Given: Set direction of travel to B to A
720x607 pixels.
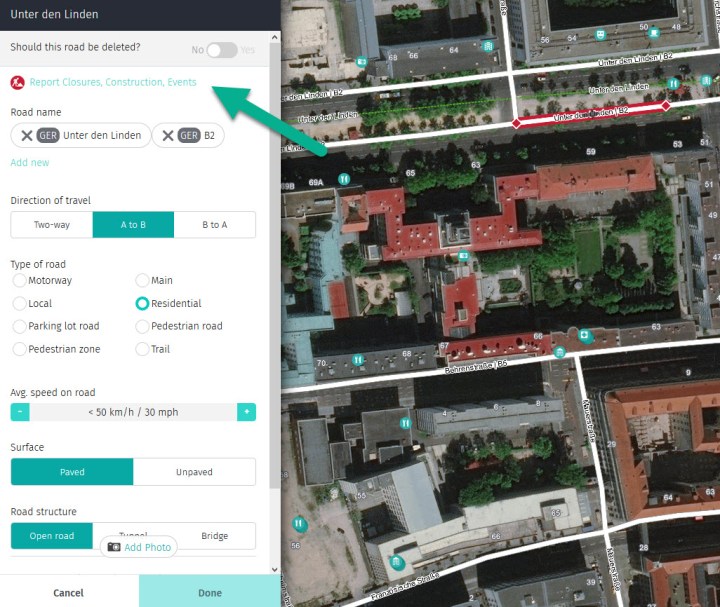Looking at the screenshot, I should point(214,225).
